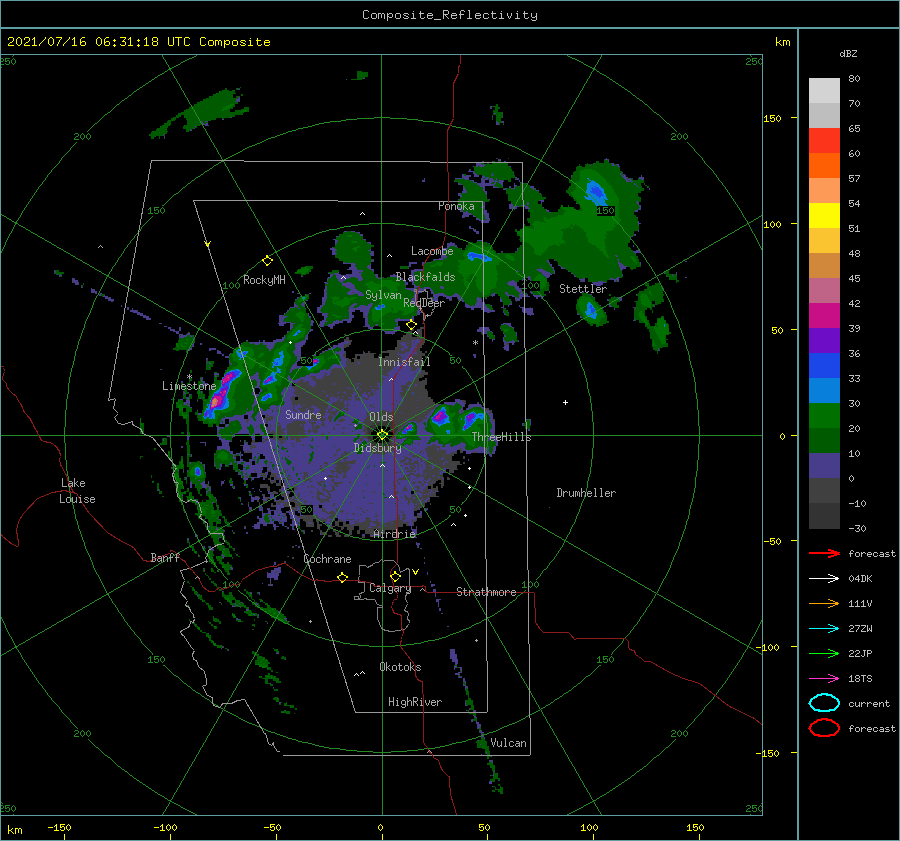The height and width of the screenshot is (841, 900).
Task: Click the Calgary city label
Action: [390, 588]
